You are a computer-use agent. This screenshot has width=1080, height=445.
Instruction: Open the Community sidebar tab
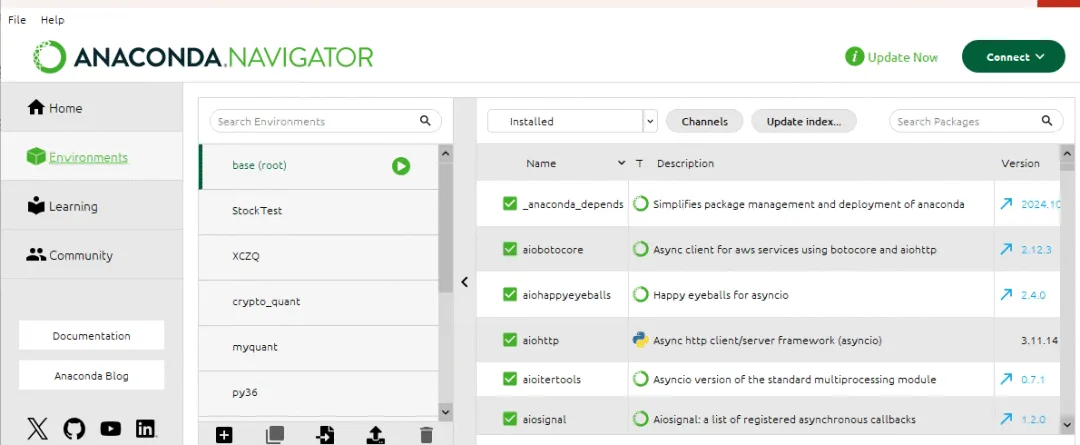click(x=92, y=255)
